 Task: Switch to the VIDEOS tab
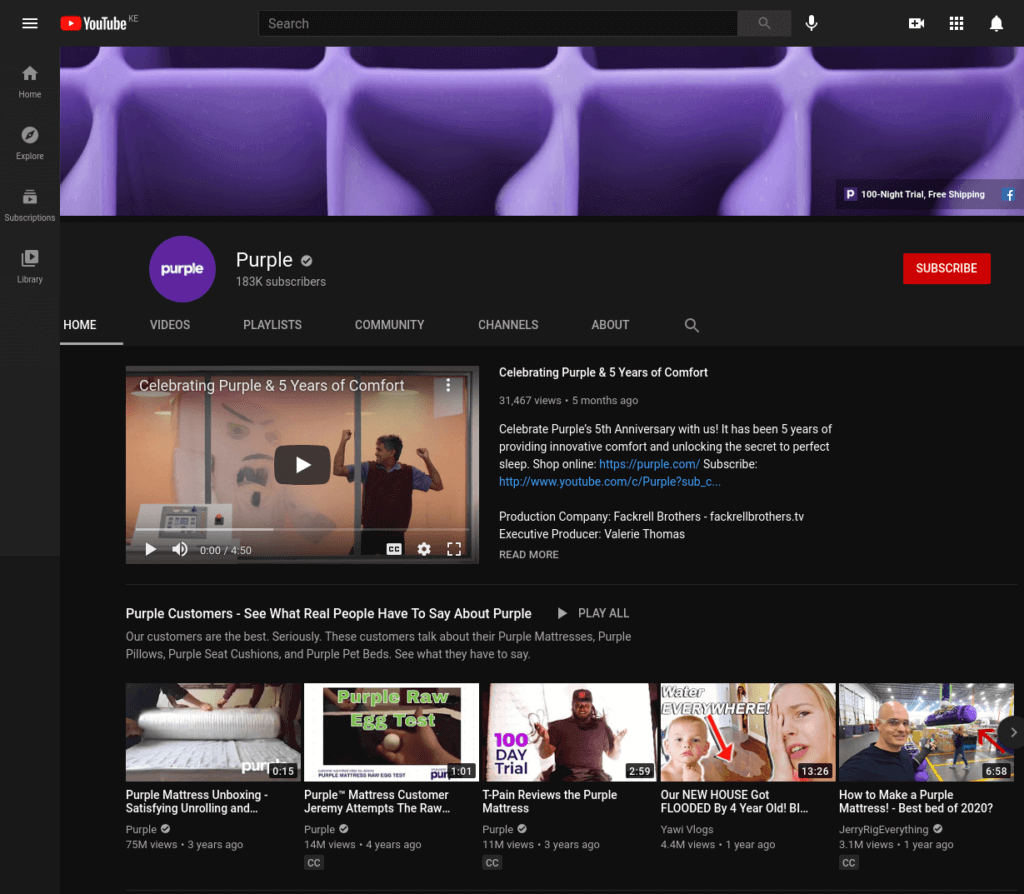(170, 325)
